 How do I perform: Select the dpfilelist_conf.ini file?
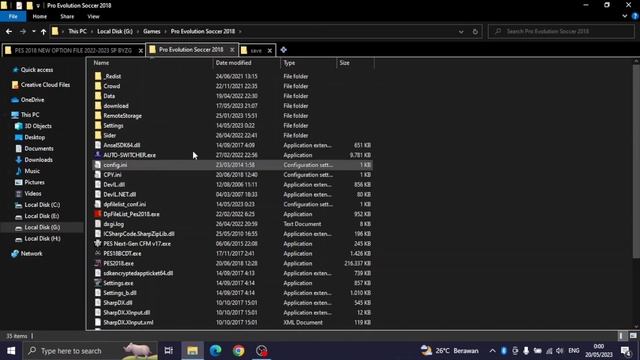tap(232, 204)
